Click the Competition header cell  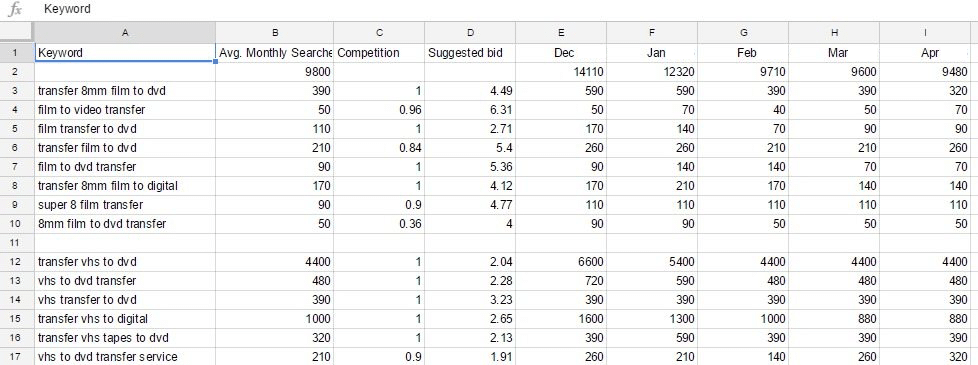pyautogui.click(x=379, y=53)
